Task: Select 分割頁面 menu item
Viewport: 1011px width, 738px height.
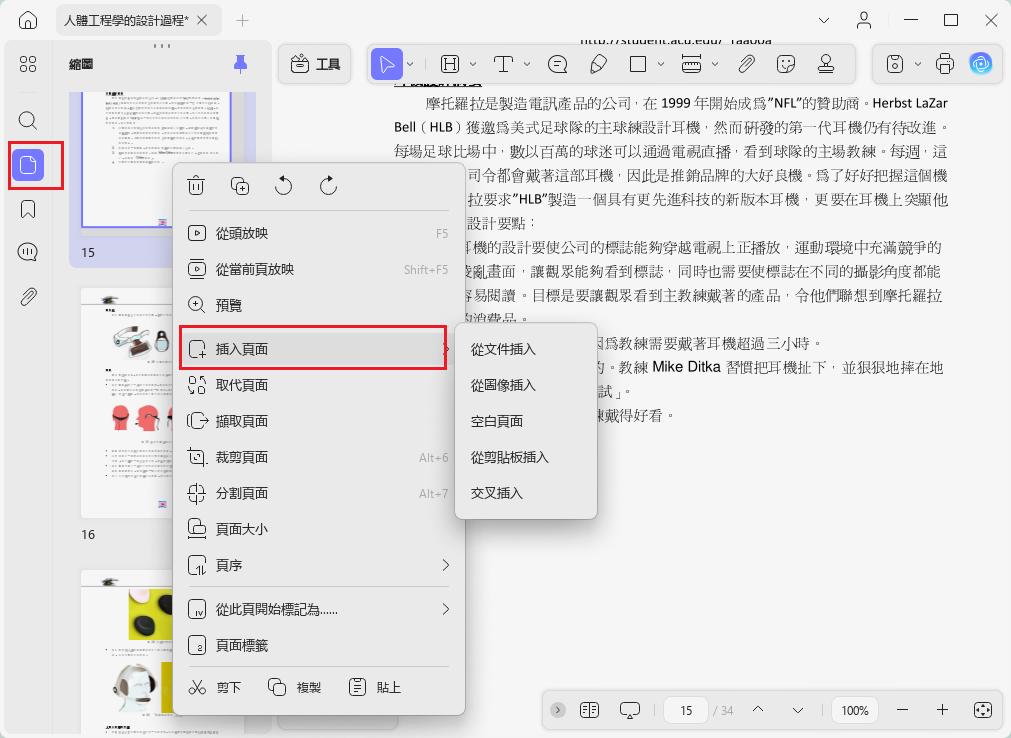Action: (x=319, y=493)
